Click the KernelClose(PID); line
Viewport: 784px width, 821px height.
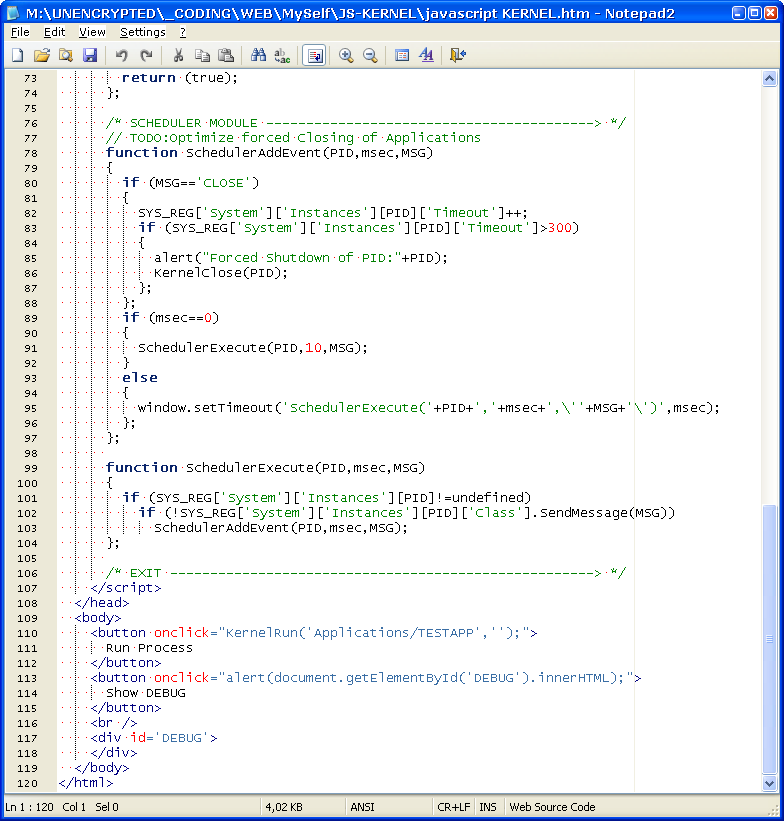(220, 273)
